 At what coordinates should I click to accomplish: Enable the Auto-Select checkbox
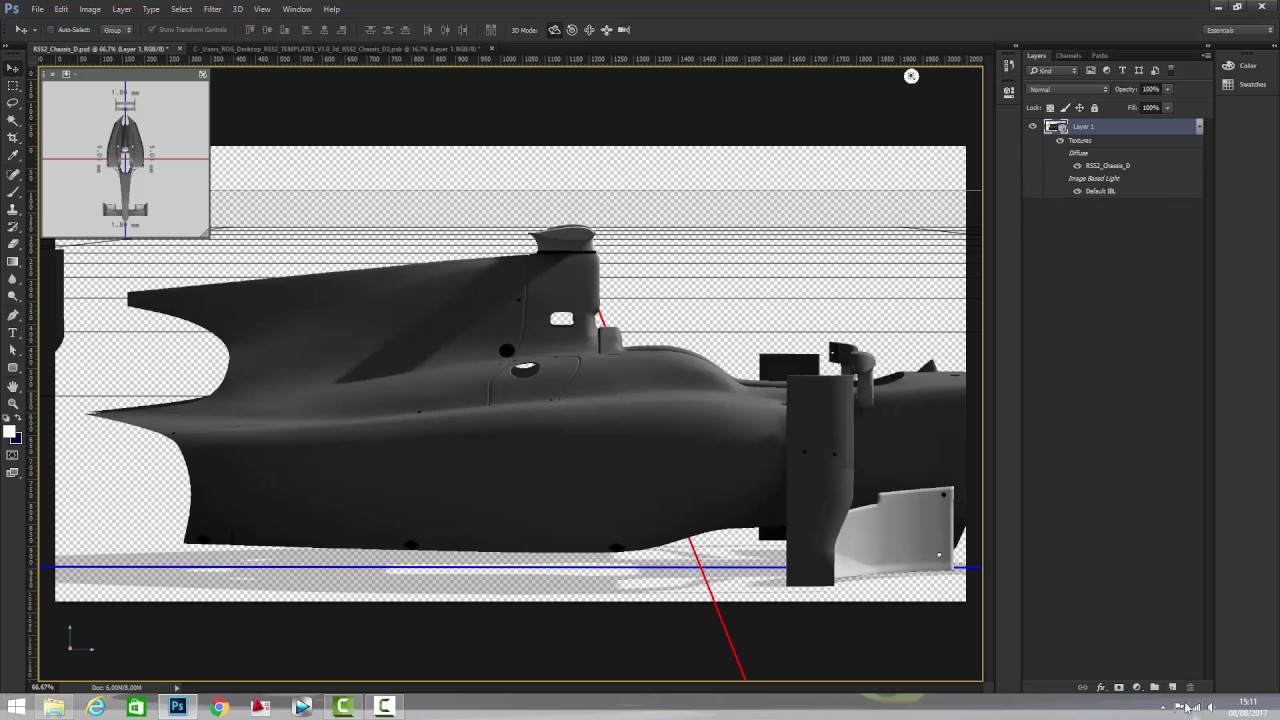tap(51, 30)
